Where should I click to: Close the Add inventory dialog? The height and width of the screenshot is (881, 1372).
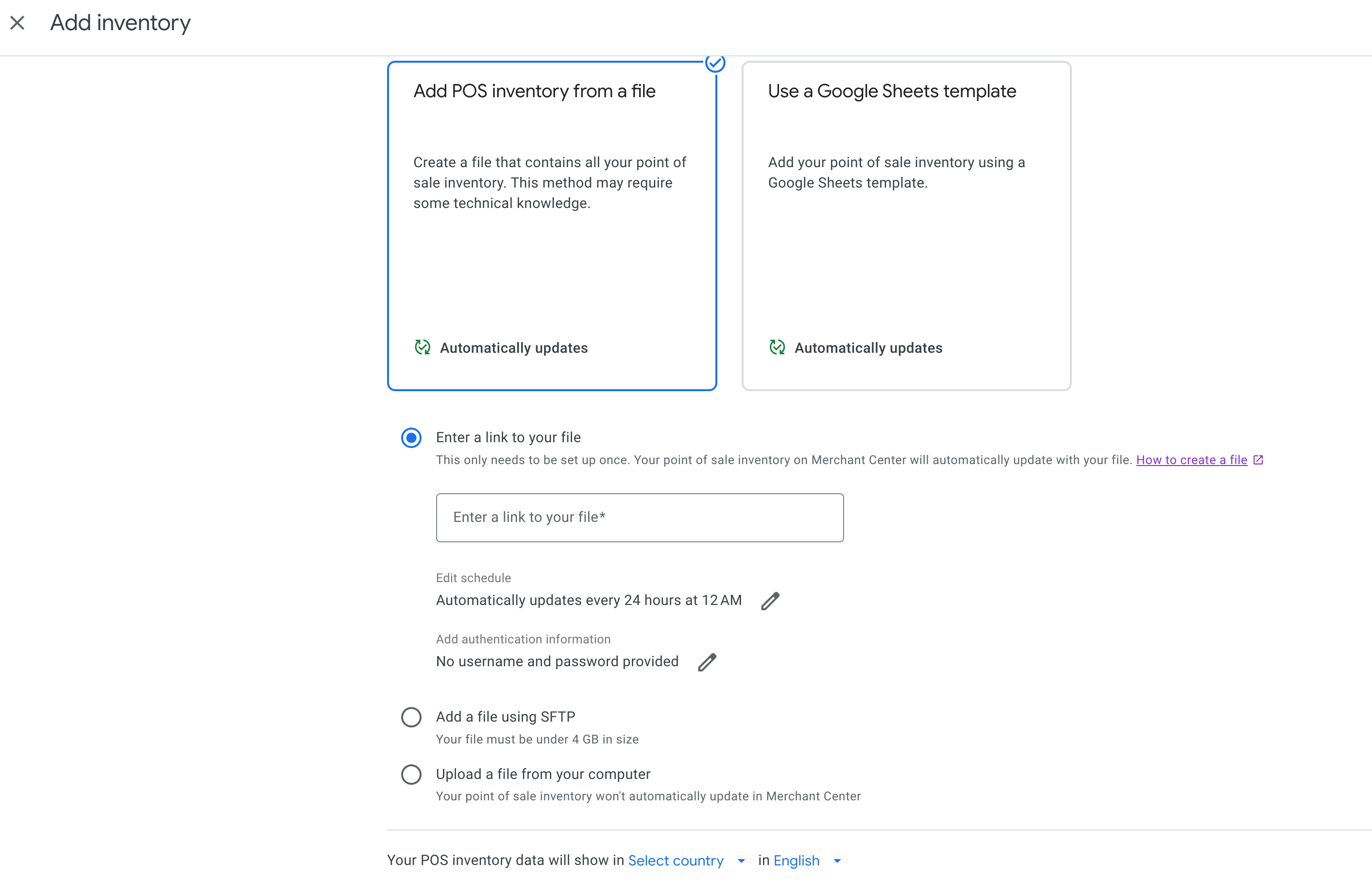tap(17, 23)
